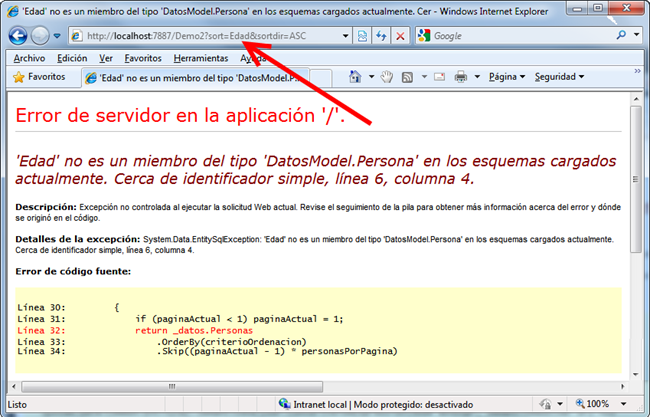Click the 'Error de código fuente:' label
The height and width of the screenshot is (417, 650).
[73, 272]
